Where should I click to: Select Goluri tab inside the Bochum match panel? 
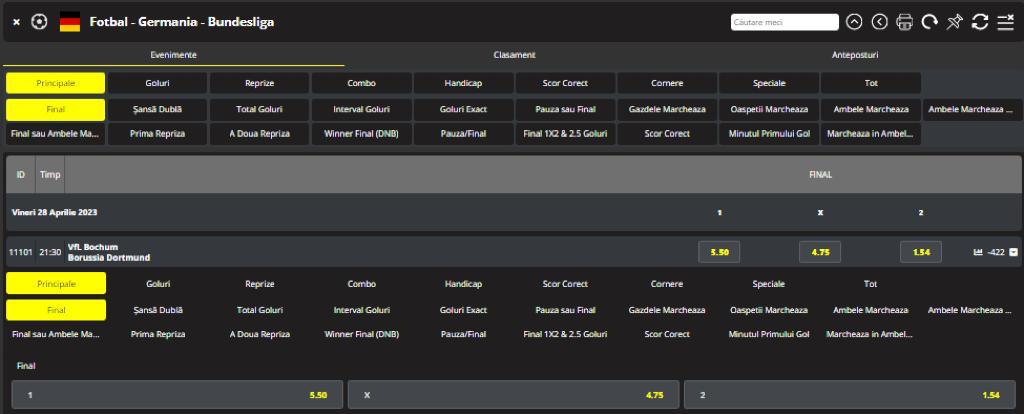click(157, 284)
